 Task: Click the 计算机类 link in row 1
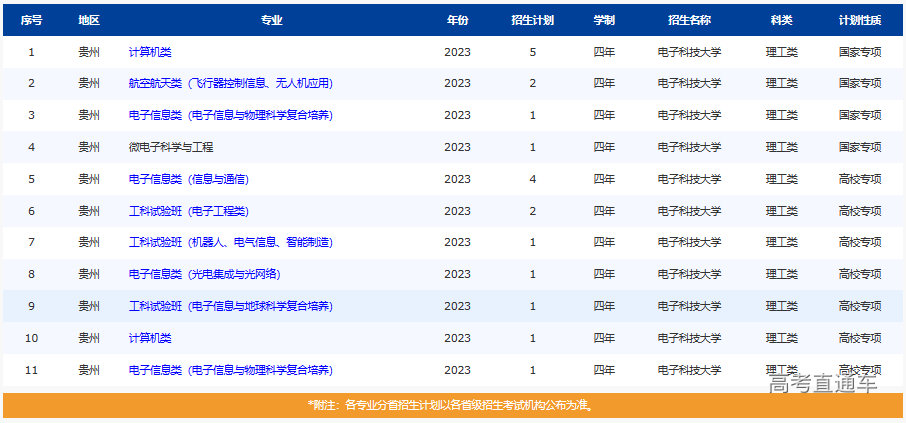click(x=150, y=52)
